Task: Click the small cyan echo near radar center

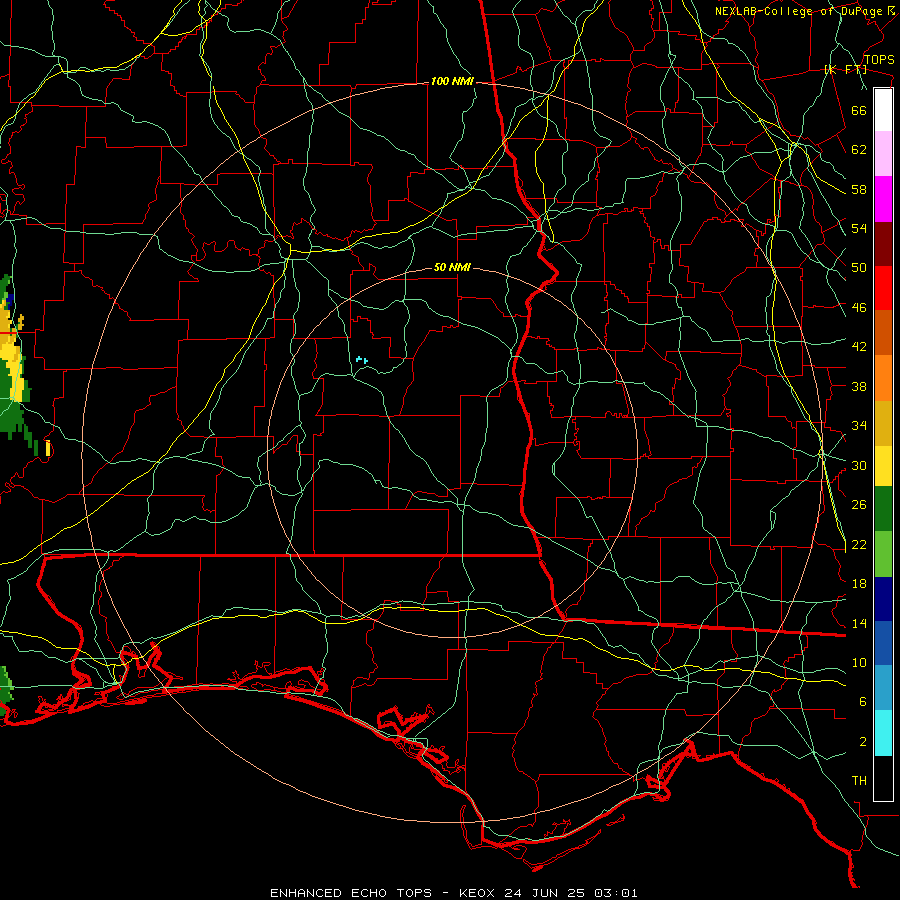Action: (362, 360)
